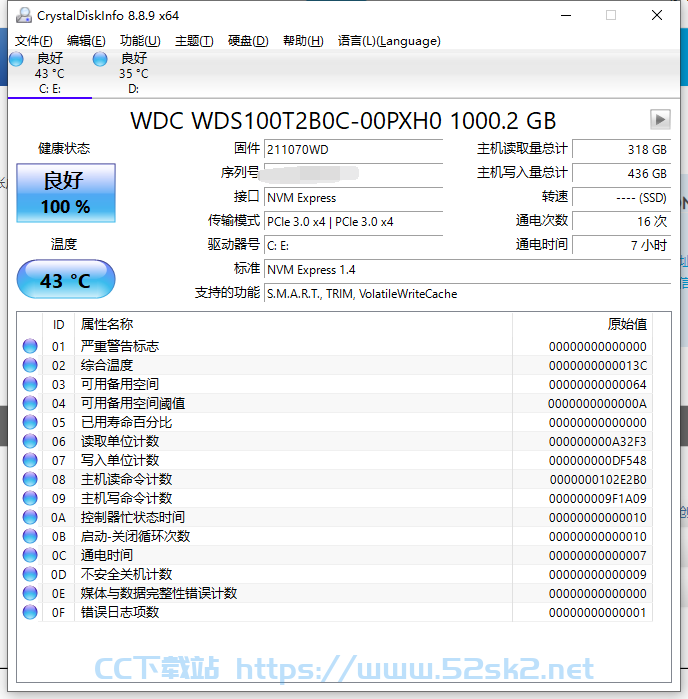This screenshot has height=699, width=688.
Task: Select the C: E: disk tab at 43 °C
Action: (49, 73)
